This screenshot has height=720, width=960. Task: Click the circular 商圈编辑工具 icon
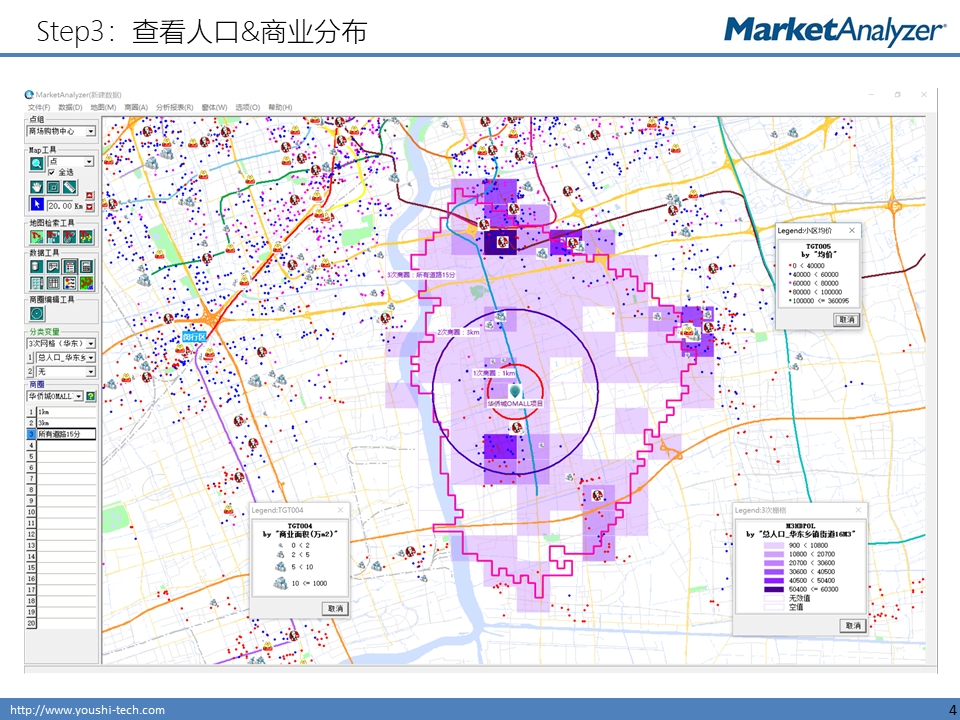pyautogui.click(x=37, y=313)
